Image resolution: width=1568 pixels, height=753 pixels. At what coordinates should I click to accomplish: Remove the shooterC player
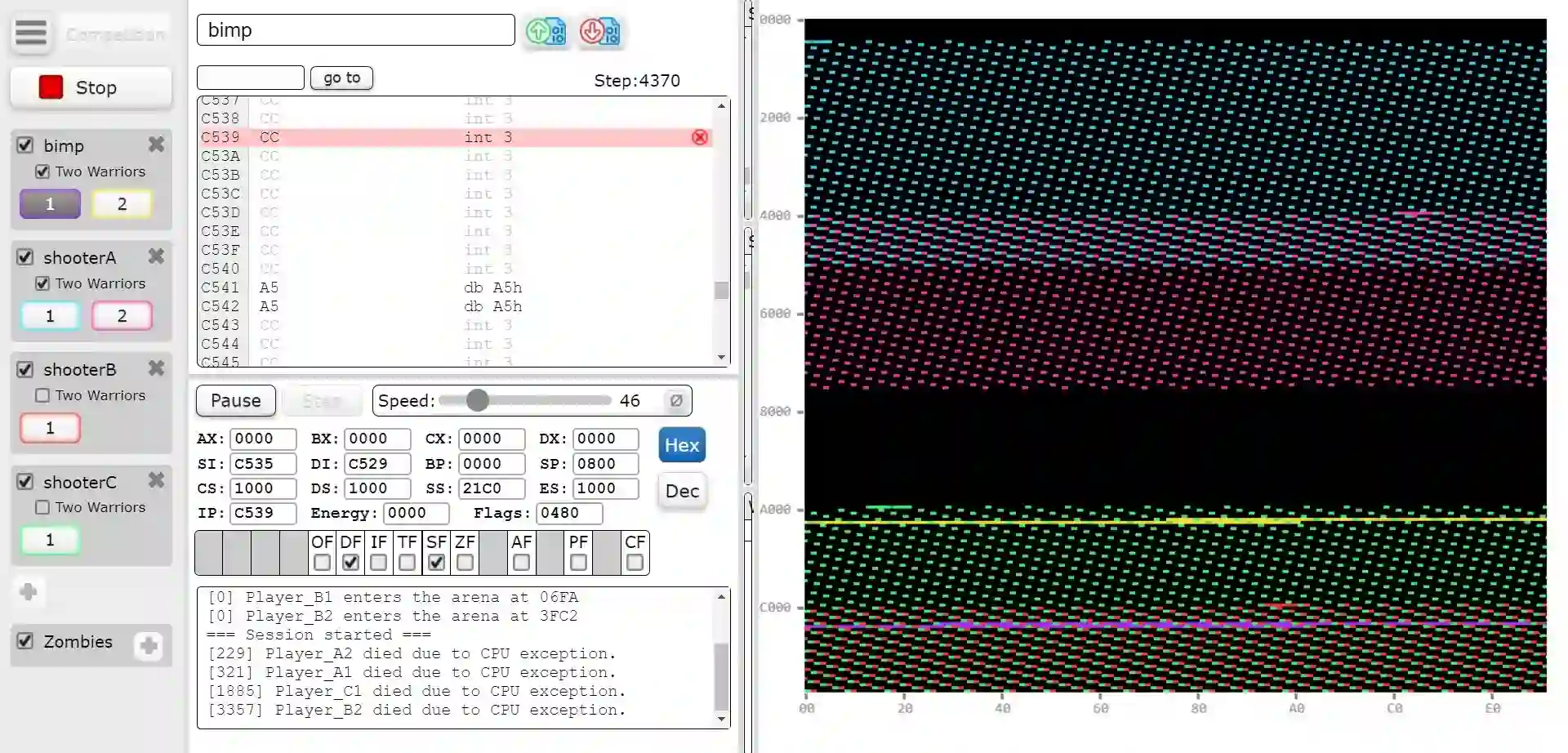[x=156, y=480]
